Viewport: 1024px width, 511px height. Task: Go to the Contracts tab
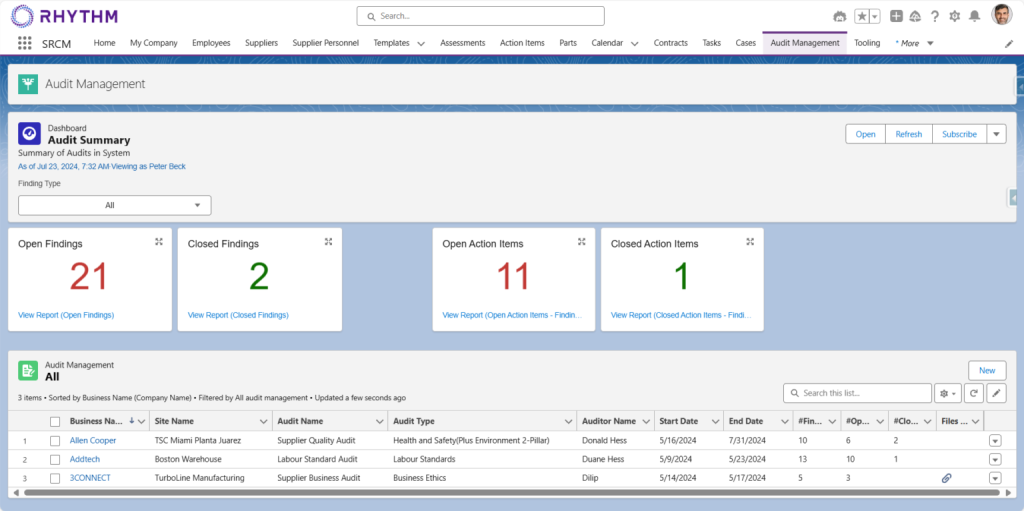pyautogui.click(x=670, y=43)
